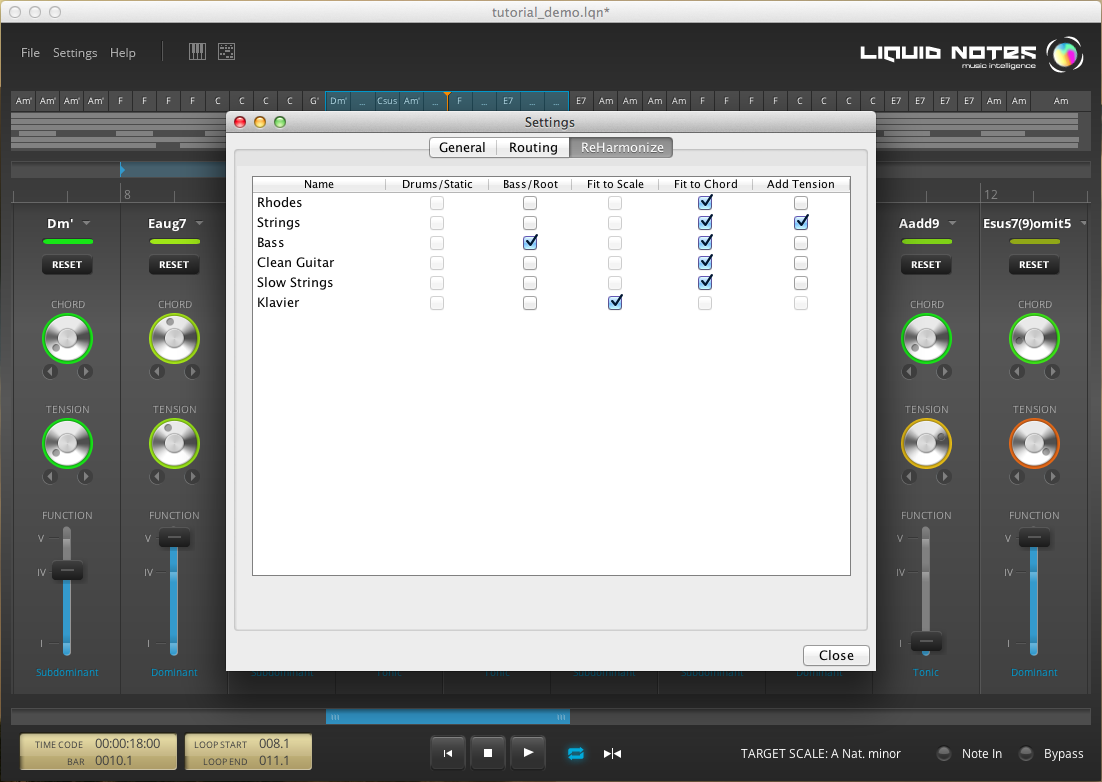Open the Aadd9 chord dropdown arrow

(952, 223)
